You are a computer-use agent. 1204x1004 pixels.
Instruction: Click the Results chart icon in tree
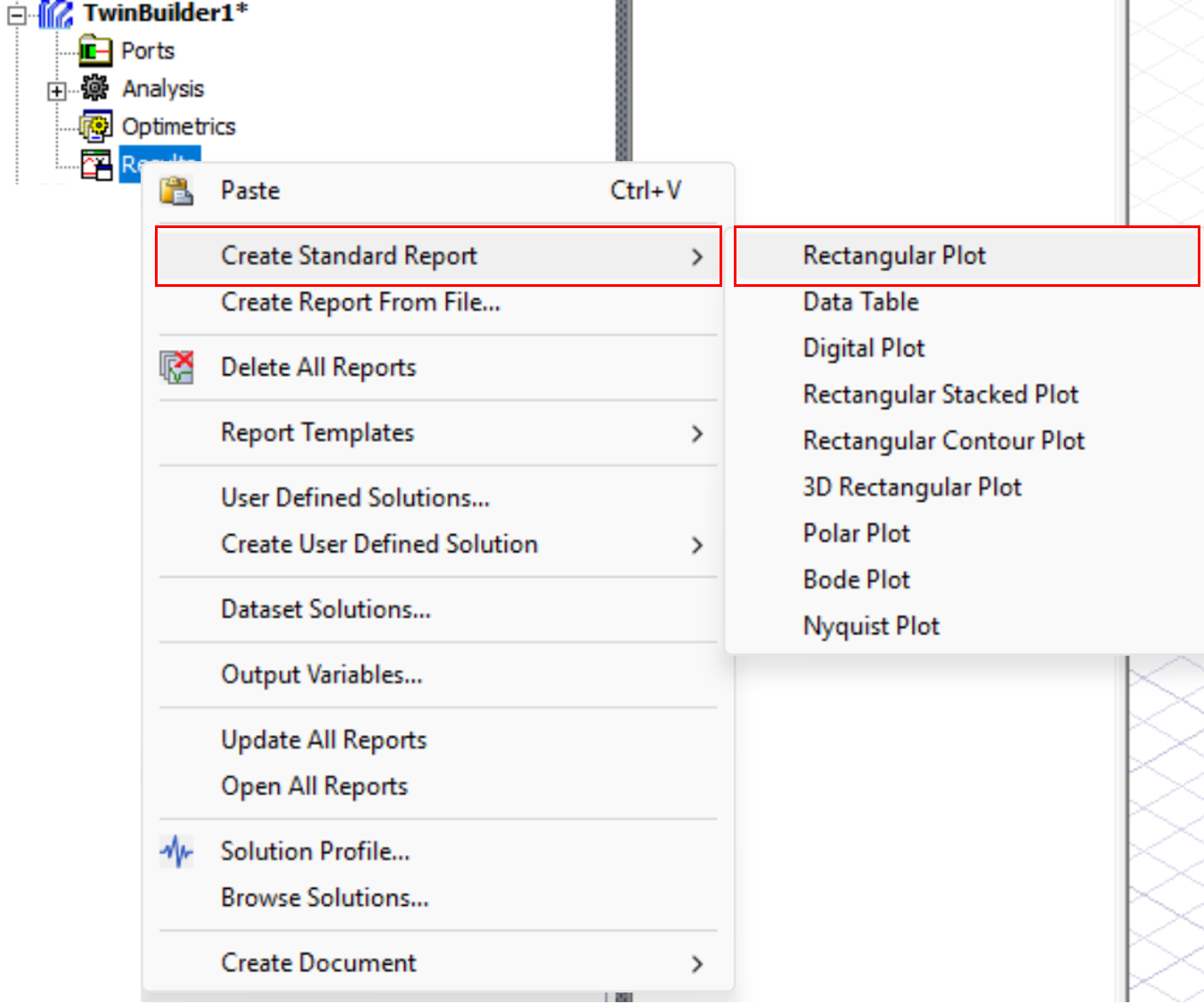[96, 164]
